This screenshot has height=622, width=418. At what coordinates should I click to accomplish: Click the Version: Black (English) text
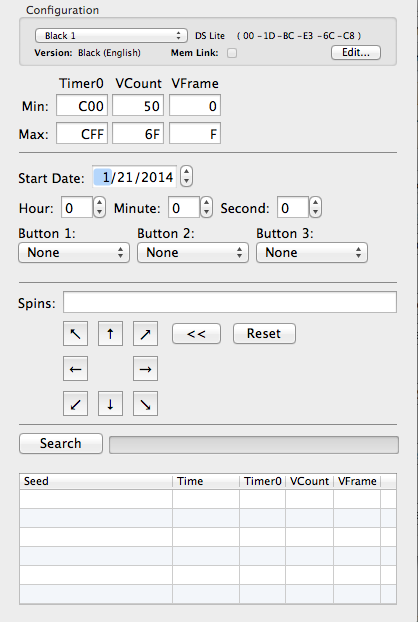[88, 53]
